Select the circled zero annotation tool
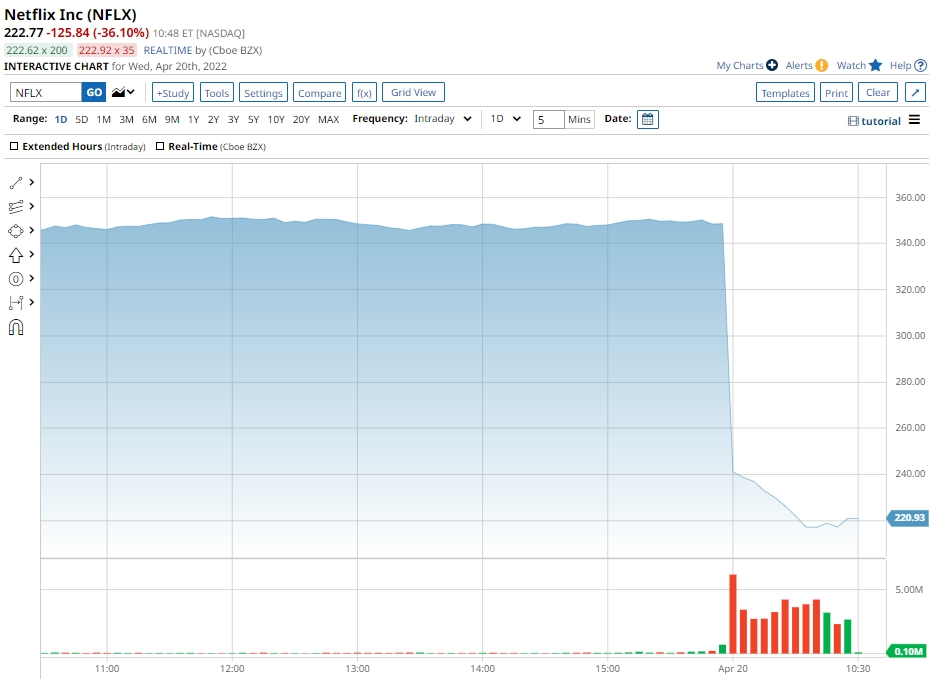The image size is (940, 686). [x=16, y=279]
